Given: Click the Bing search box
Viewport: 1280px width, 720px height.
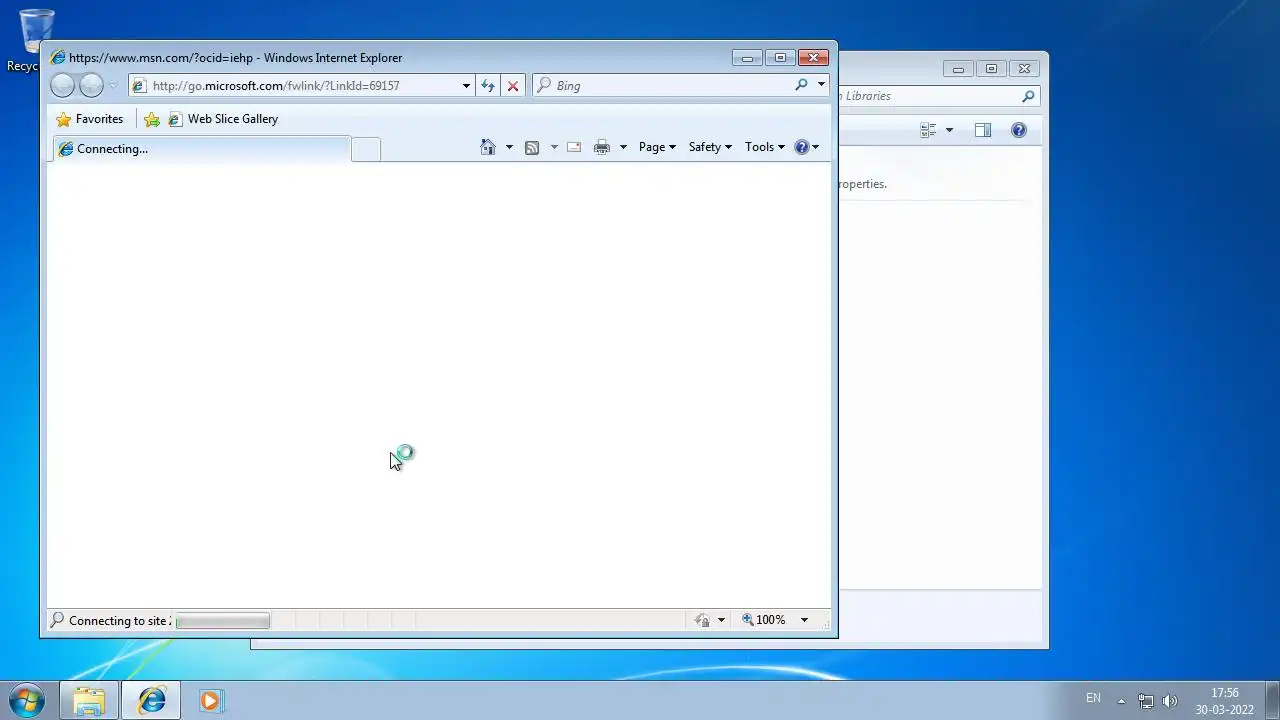Looking at the screenshot, I should [x=662, y=86].
